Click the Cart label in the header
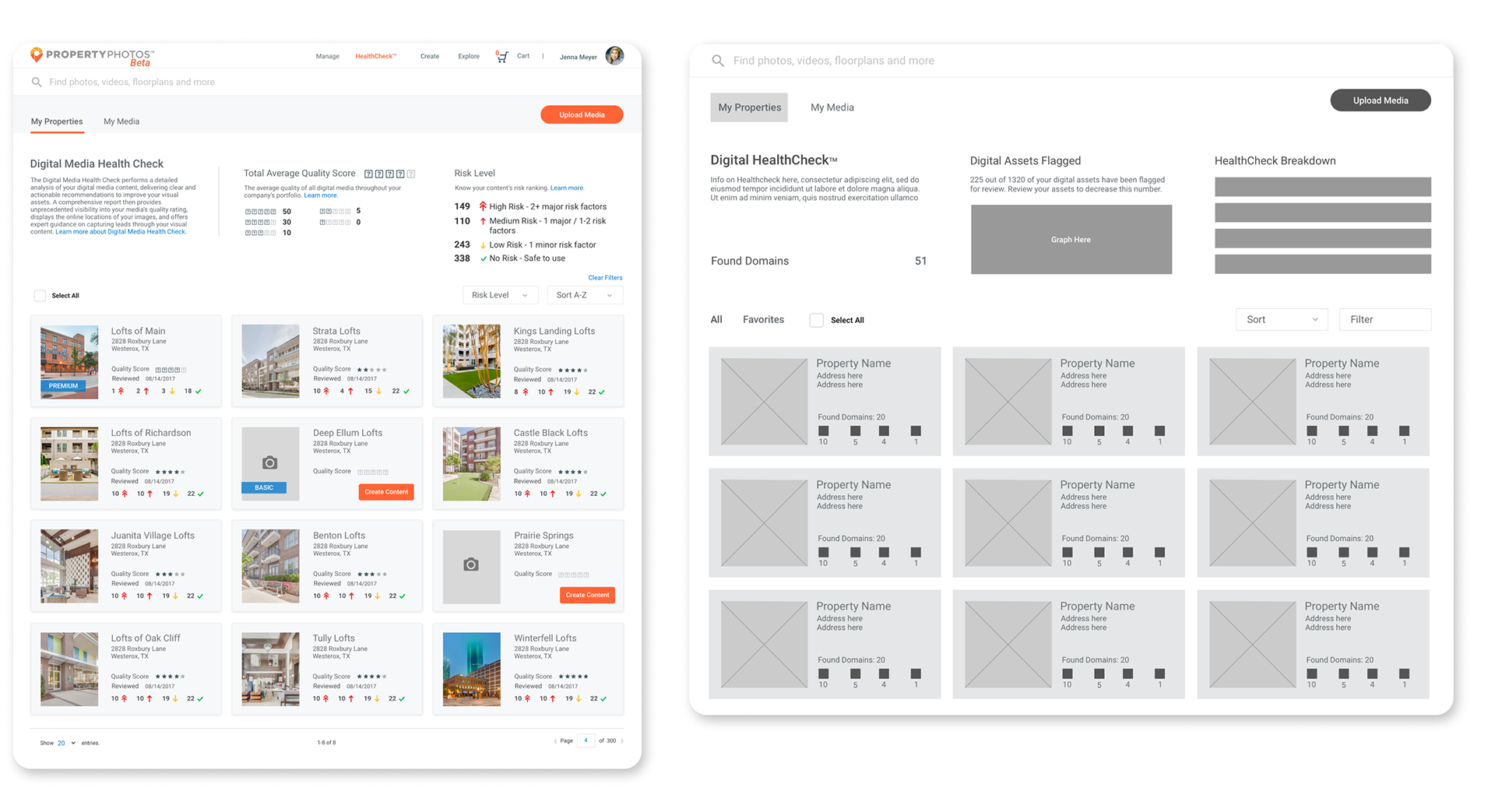 pyautogui.click(x=523, y=56)
